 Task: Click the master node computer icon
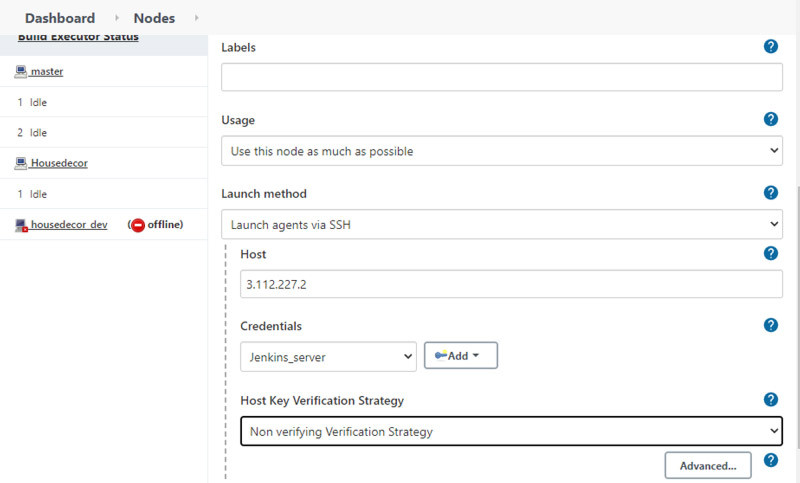20,71
